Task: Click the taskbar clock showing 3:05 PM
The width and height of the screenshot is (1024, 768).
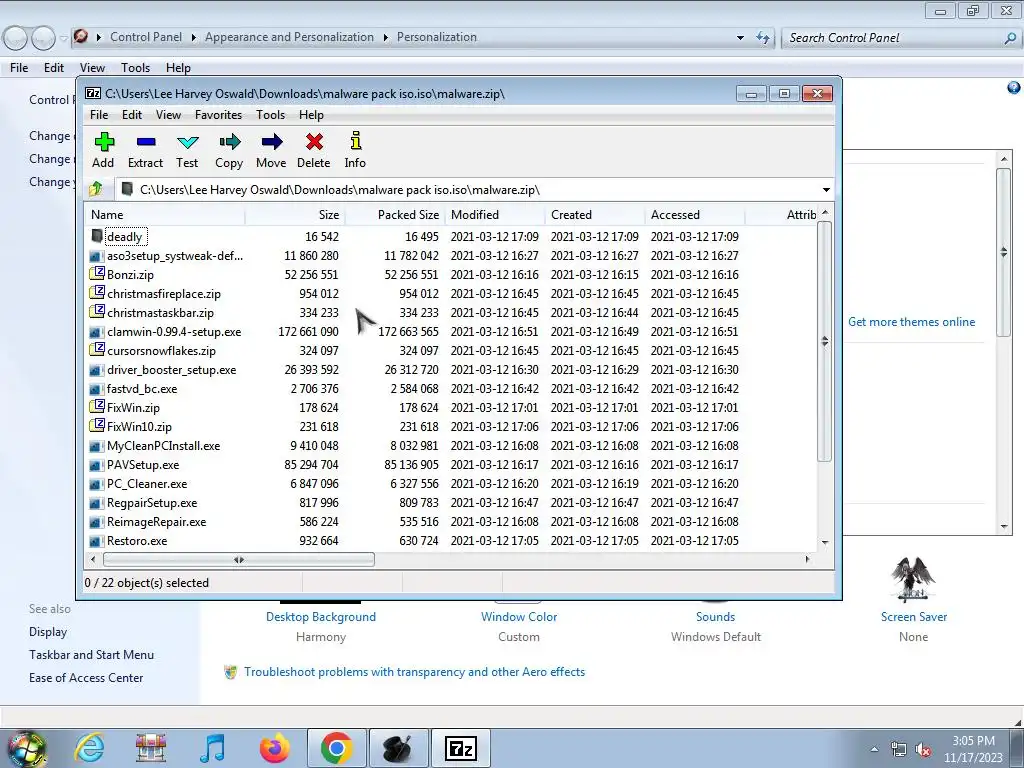Action: coord(973,749)
